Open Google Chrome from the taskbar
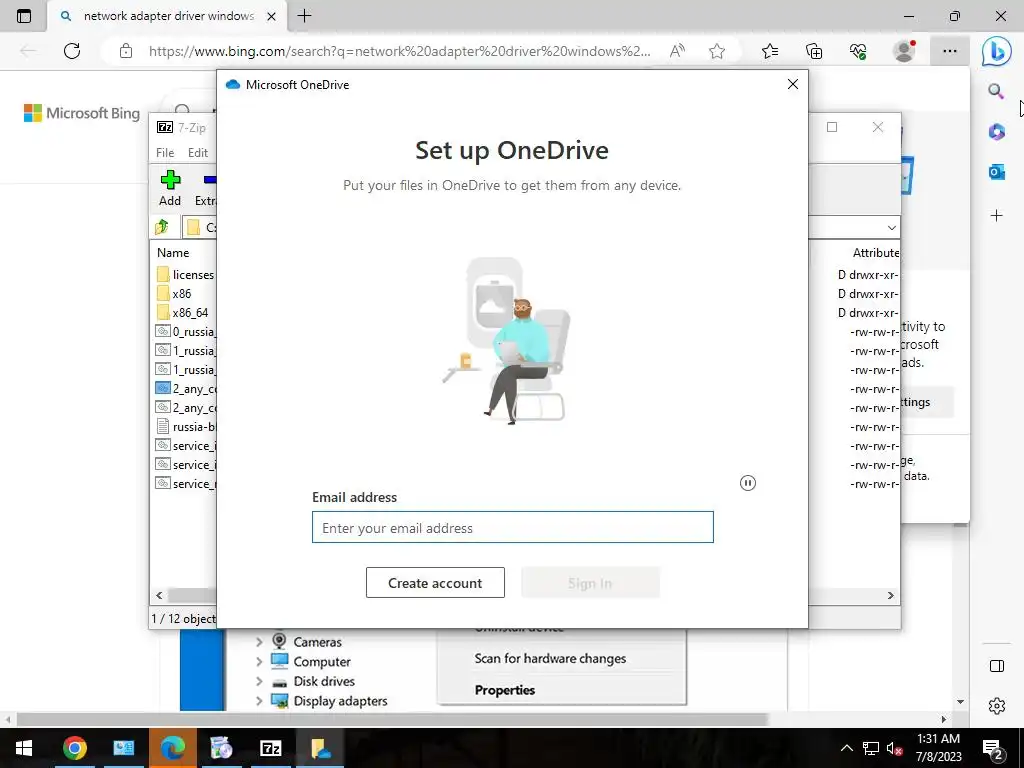This screenshot has width=1024, height=768. coord(74,748)
